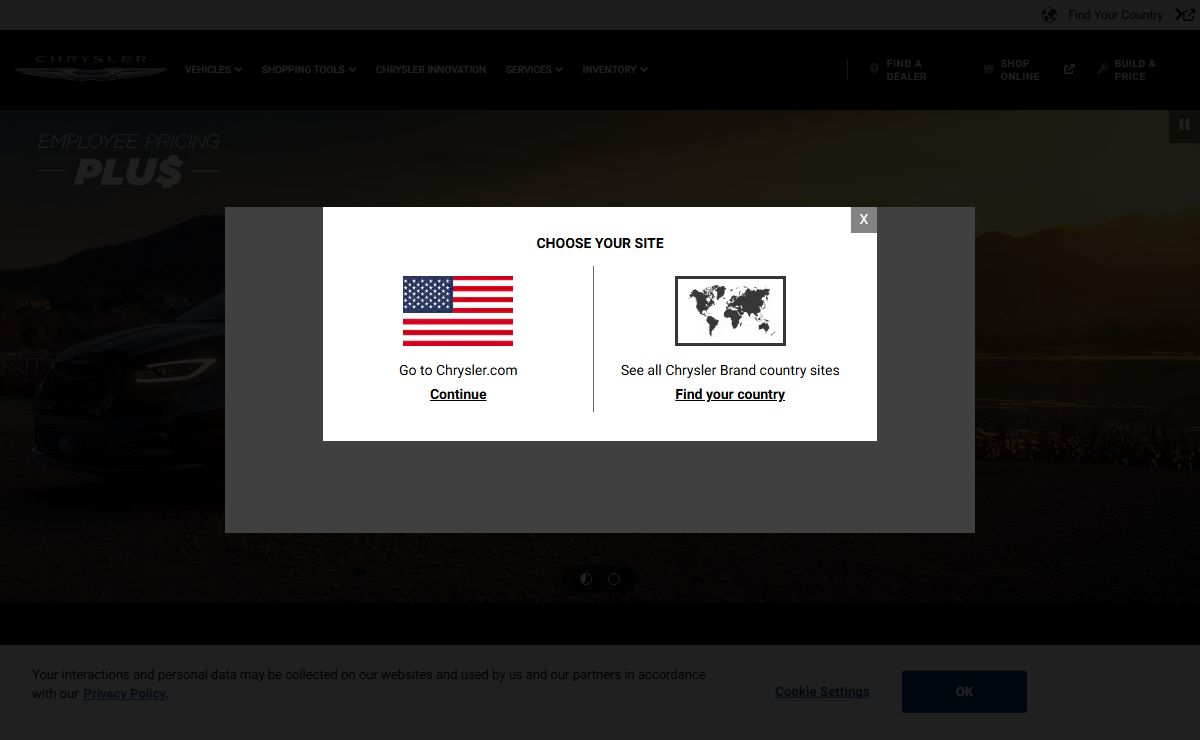Viewport: 1200px width, 740px height.
Task: Click the Shop Online cart icon
Action: coord(988,69)
